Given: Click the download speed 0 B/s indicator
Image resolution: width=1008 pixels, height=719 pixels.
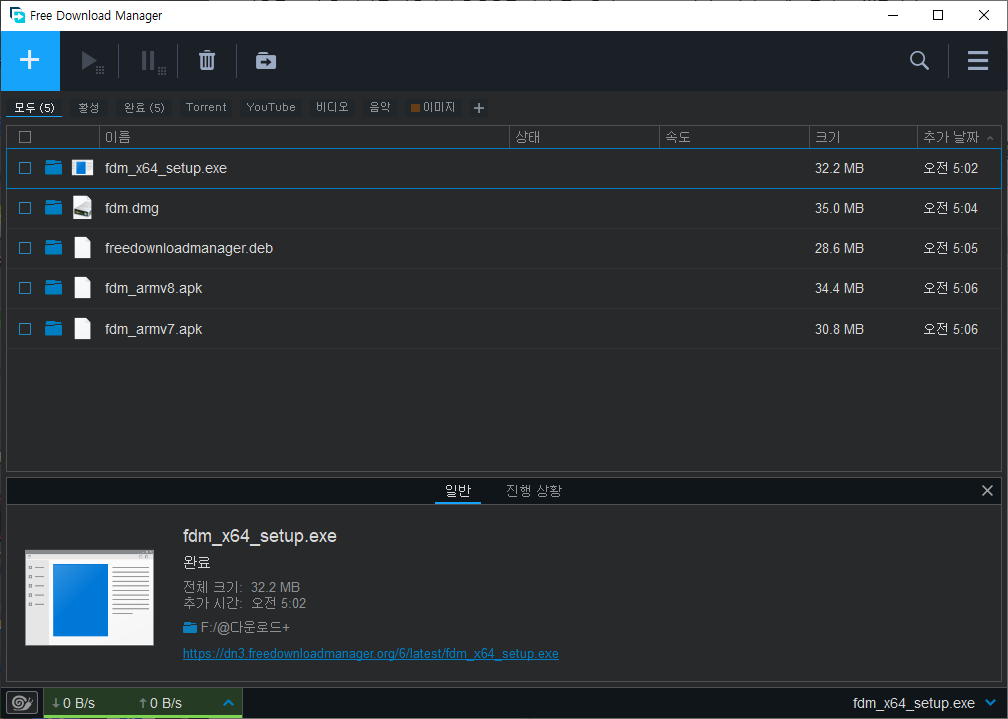Looking at the screenshot, I should pos(73,703).
